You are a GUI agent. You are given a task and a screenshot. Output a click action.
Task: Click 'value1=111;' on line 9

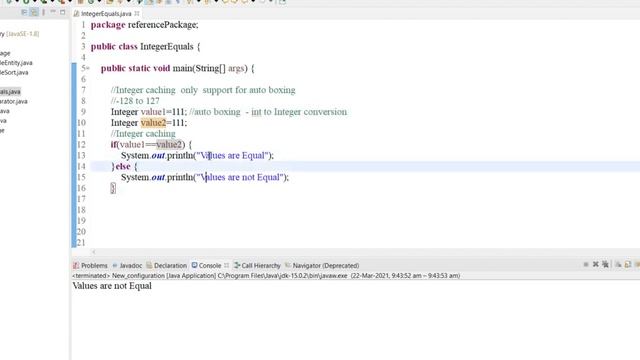click(163, 112)
